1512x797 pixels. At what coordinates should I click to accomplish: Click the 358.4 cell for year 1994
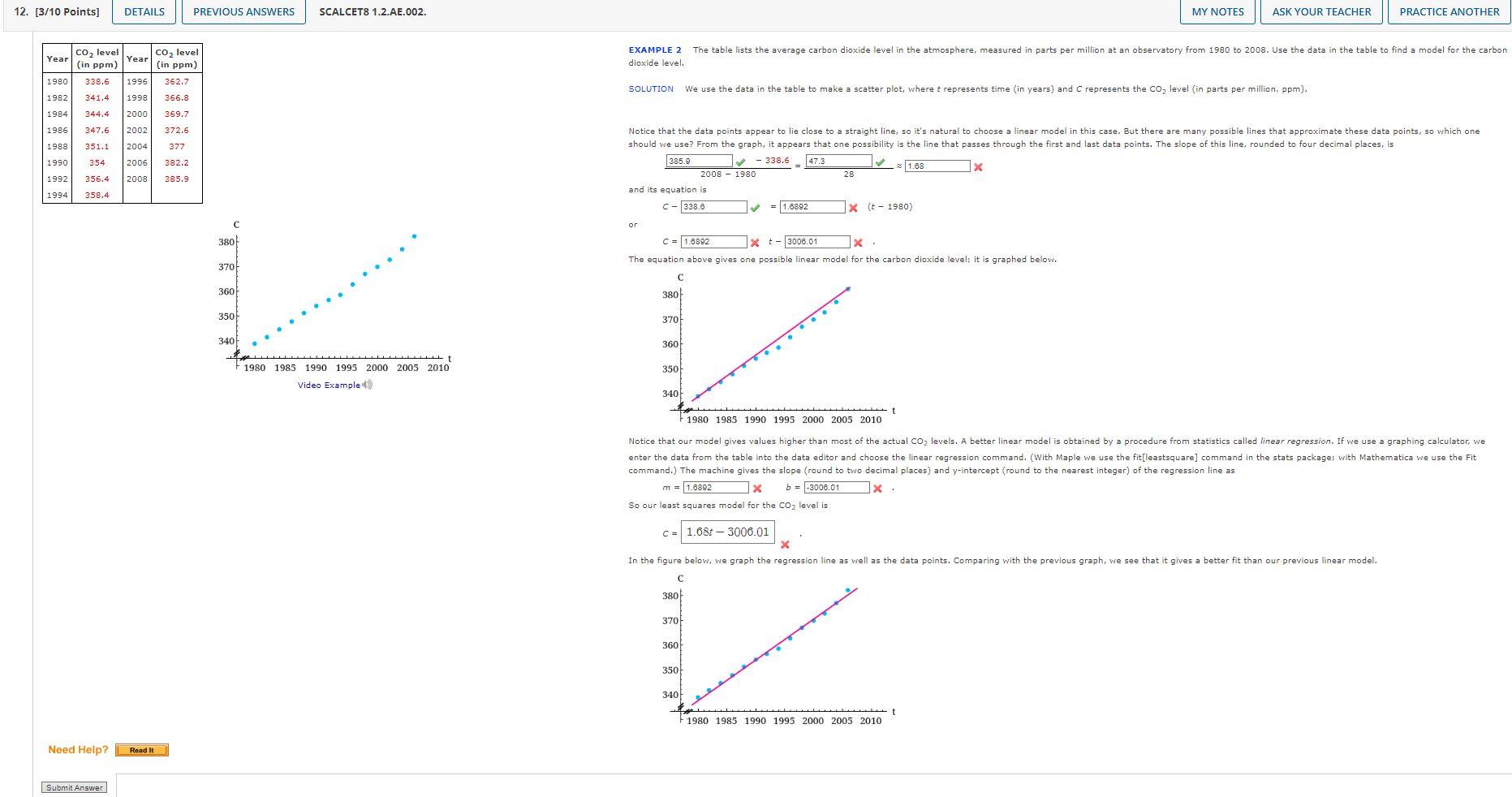[x=97, y=195]
